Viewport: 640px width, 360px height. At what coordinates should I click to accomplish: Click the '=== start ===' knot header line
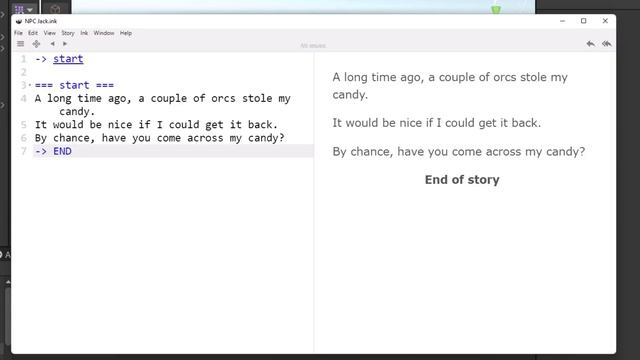click(74, 85)
